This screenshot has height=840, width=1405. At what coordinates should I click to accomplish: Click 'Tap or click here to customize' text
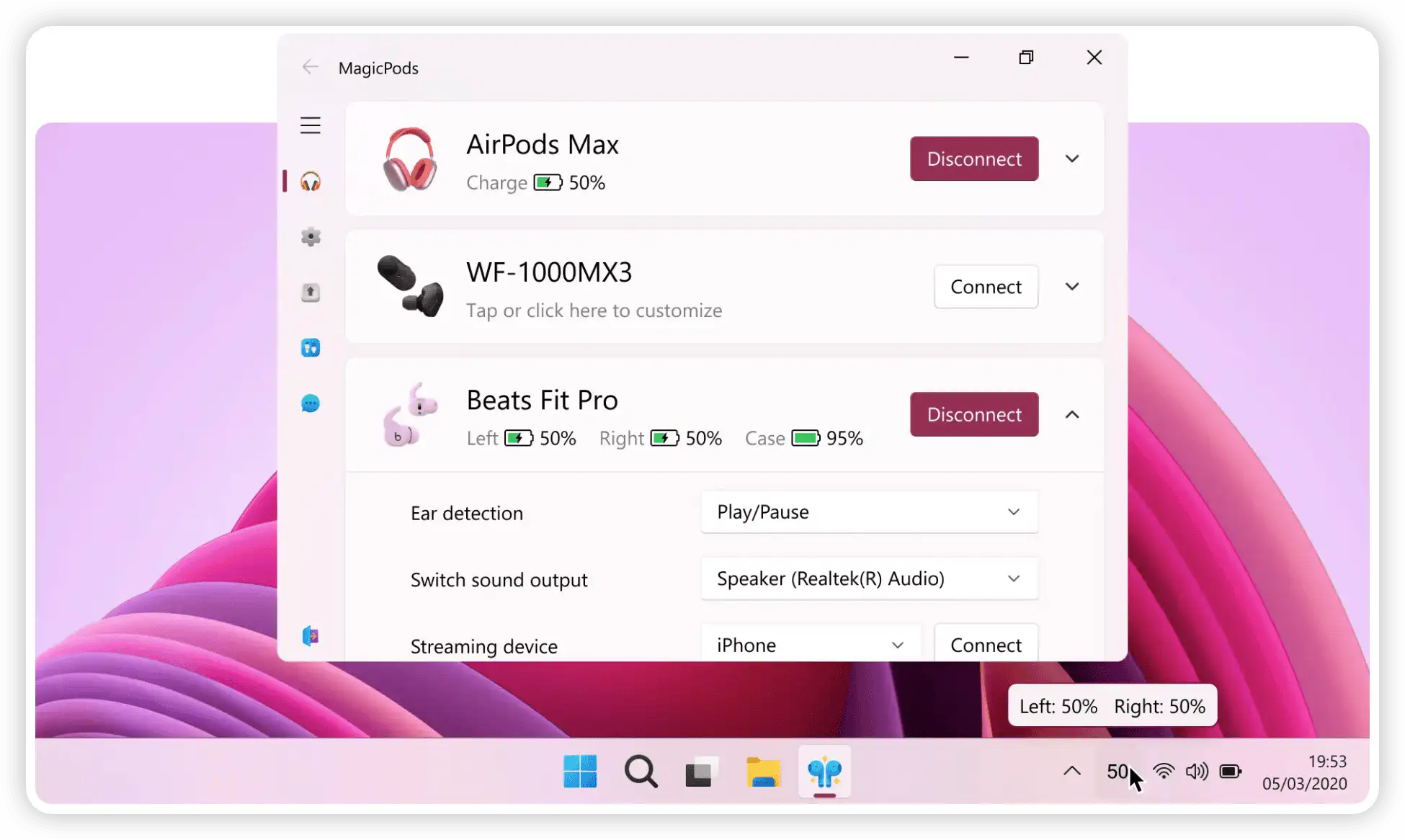pyautogui.click(x=594, y=310)
